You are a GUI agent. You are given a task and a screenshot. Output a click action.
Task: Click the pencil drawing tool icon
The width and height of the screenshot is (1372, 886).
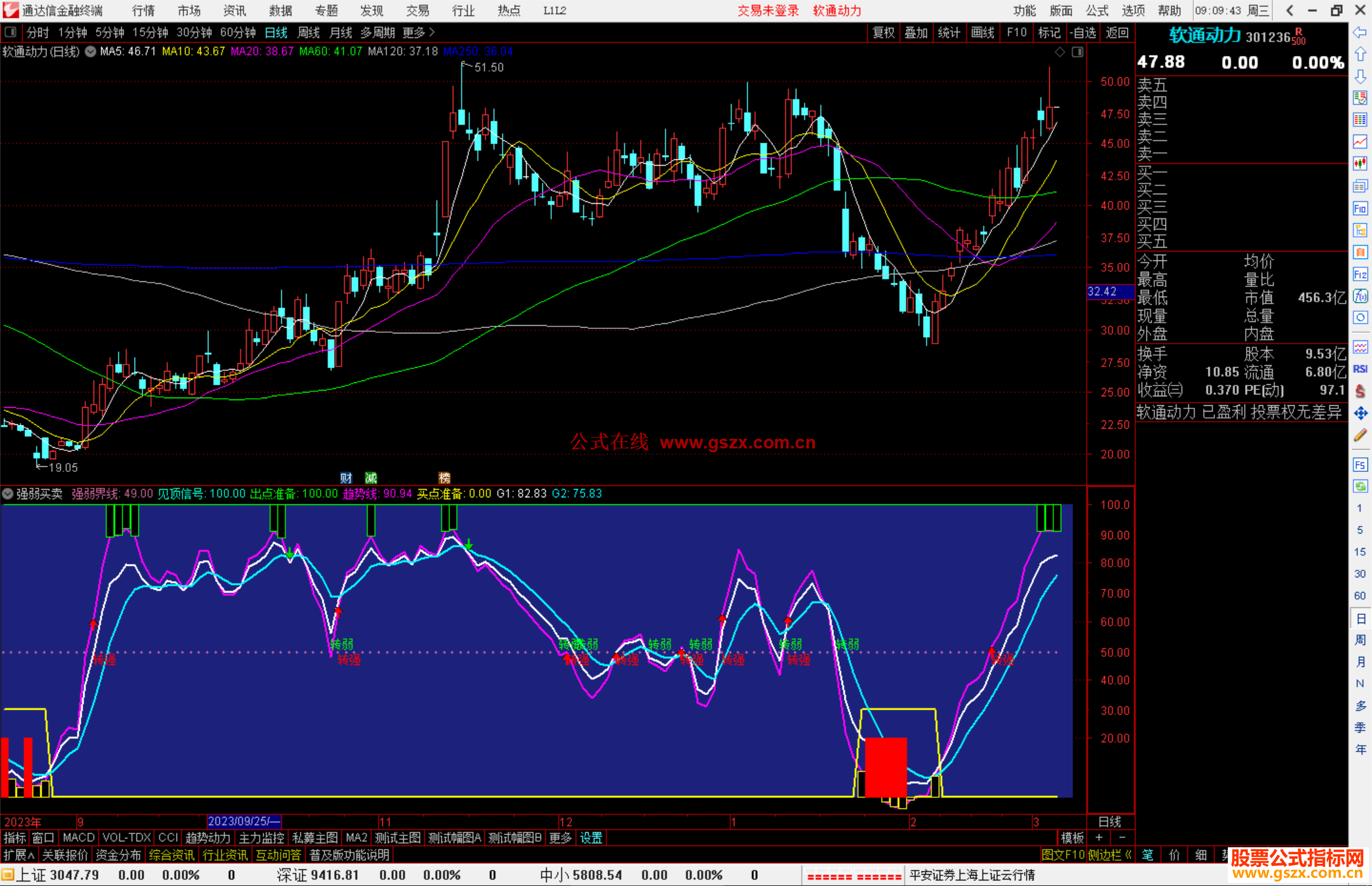1360,435
